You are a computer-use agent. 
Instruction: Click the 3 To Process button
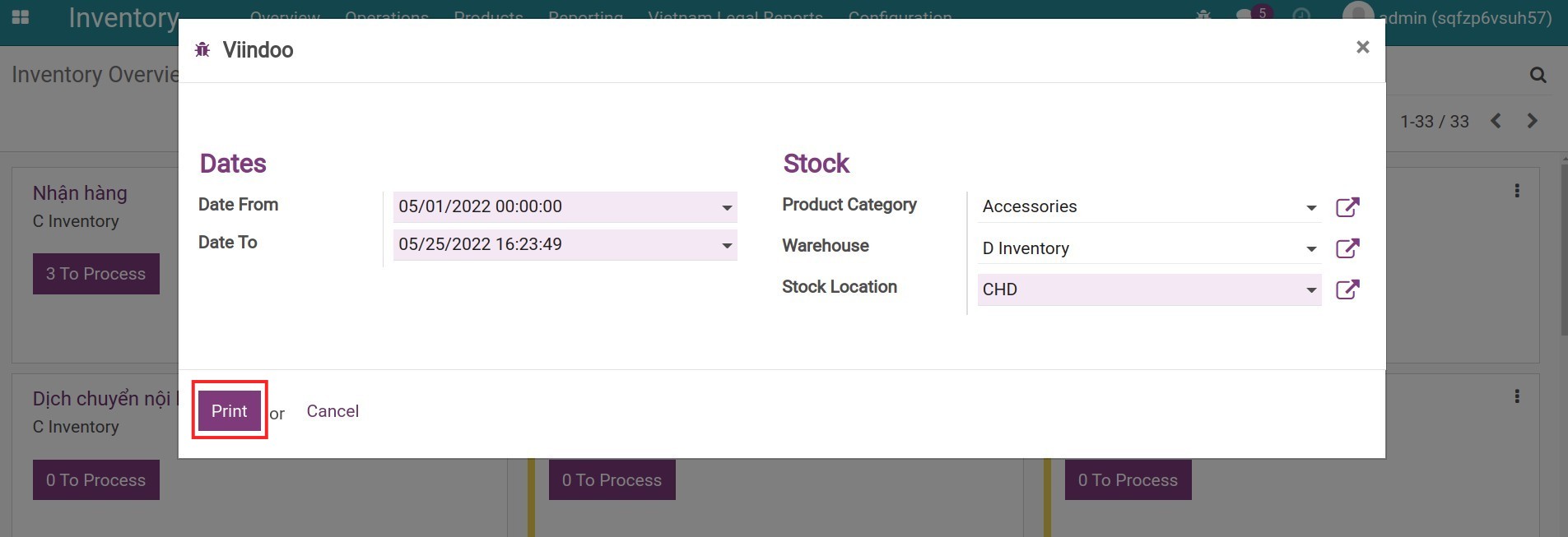(x=95, y=274)
